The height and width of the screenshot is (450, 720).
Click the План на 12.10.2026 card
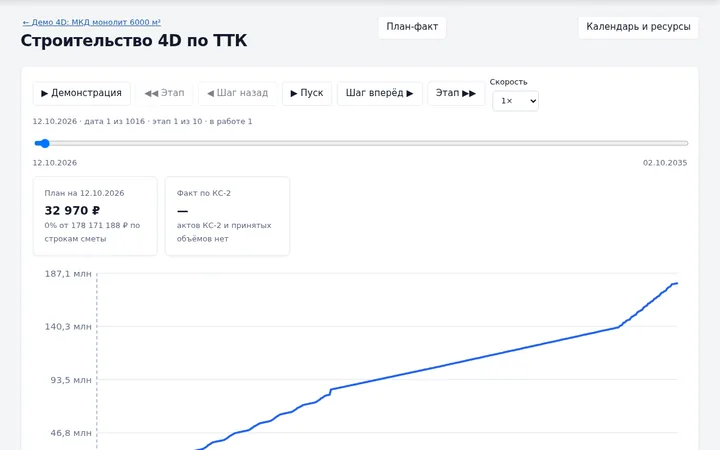95,216
